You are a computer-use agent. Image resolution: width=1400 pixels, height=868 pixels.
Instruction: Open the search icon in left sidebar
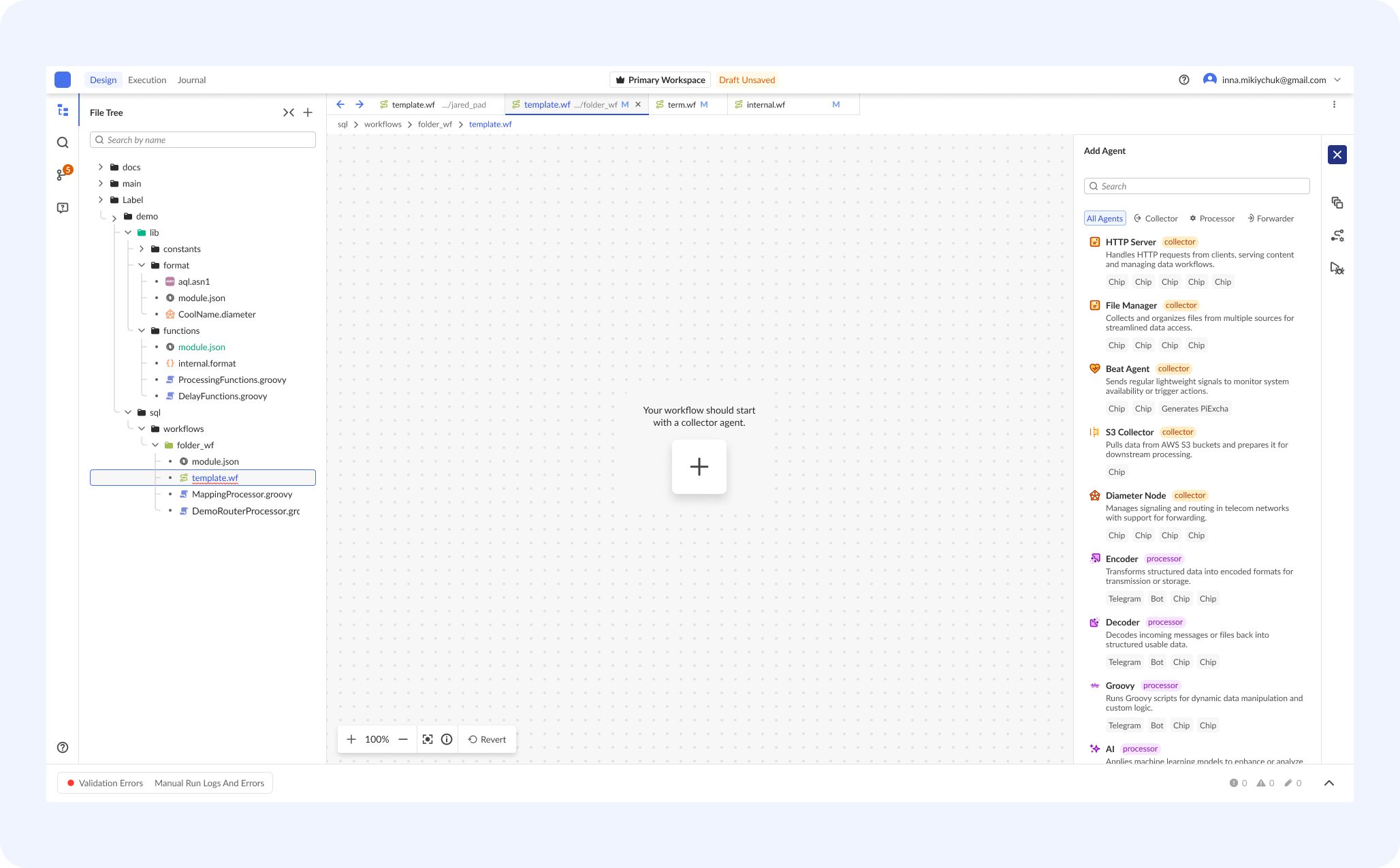63,142
